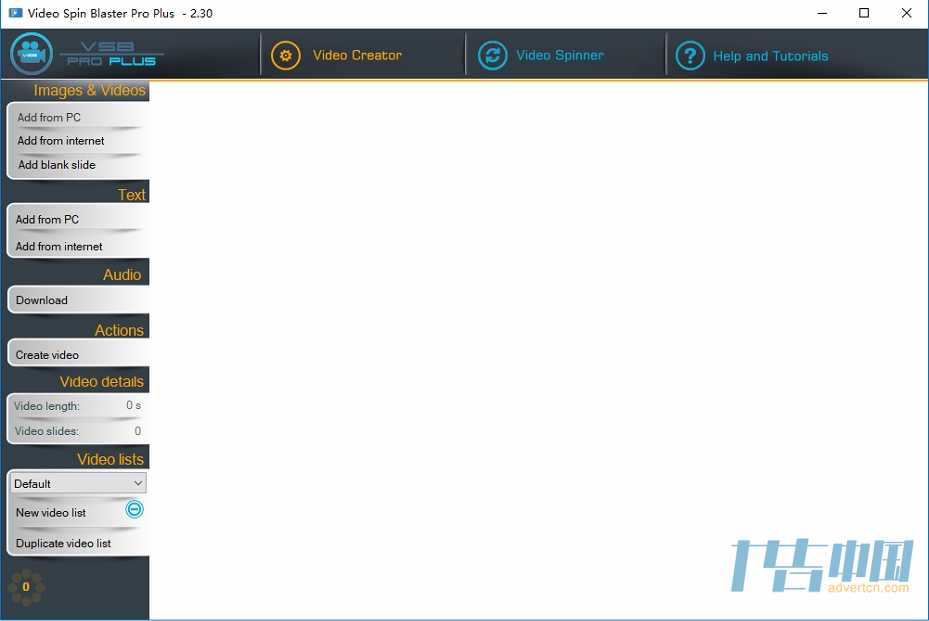The image size is (929, 621).
Task: Click the Help question mark icon
Action: coord(690,56)
